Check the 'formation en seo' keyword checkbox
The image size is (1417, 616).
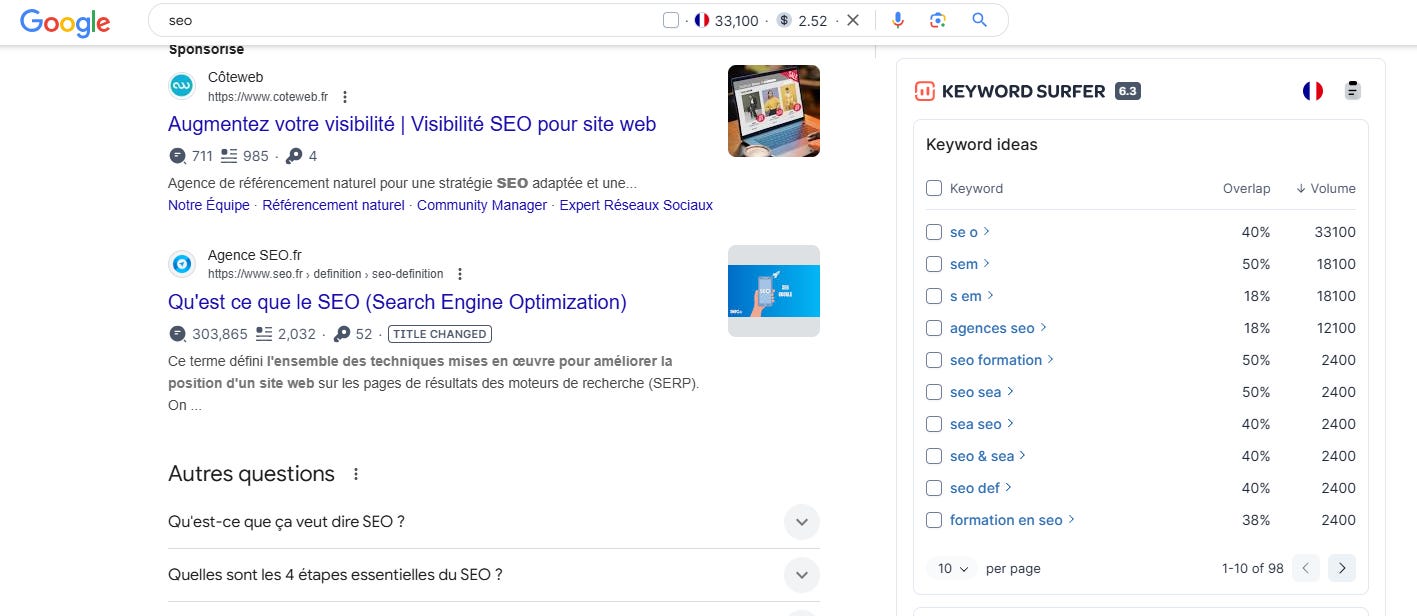(934, 520)
